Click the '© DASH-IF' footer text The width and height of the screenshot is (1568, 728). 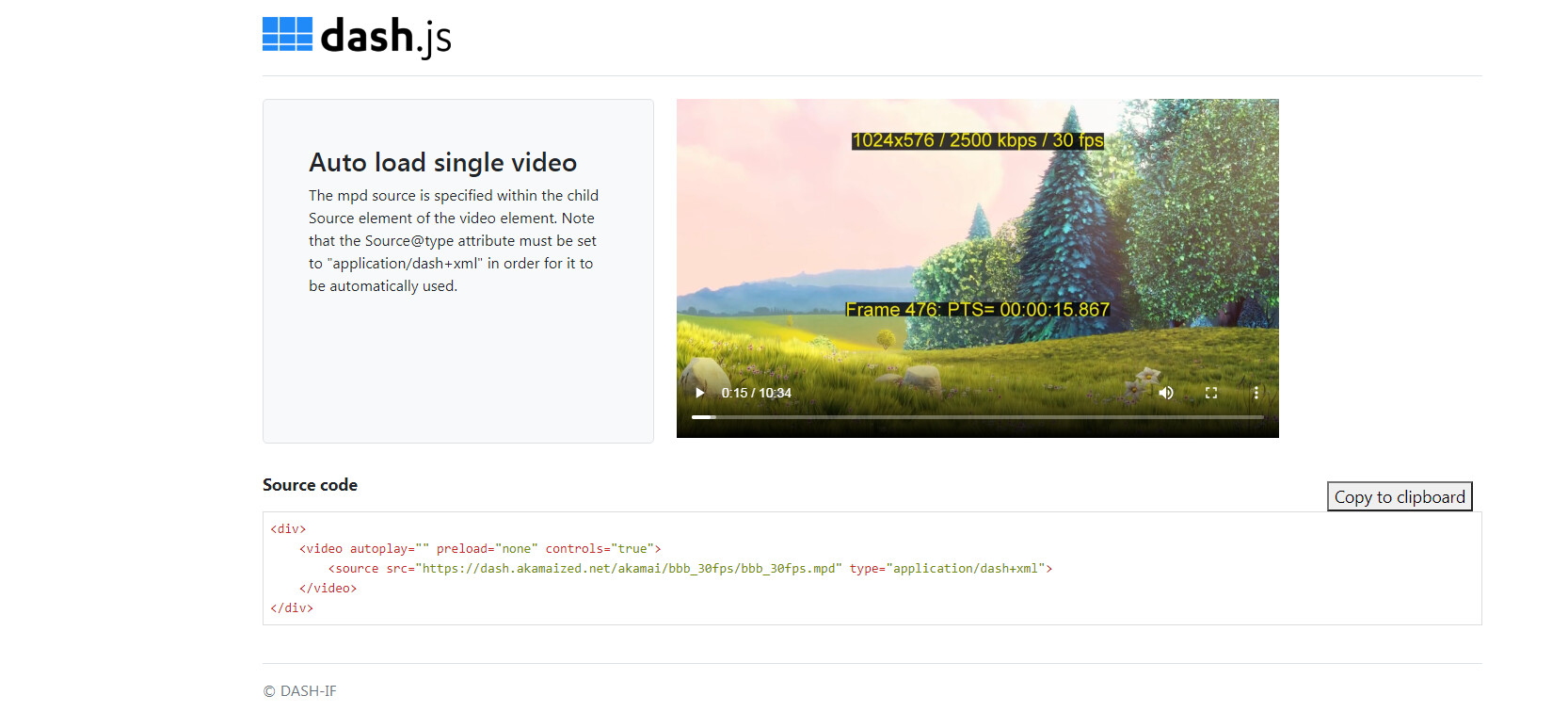pos(299,691)
